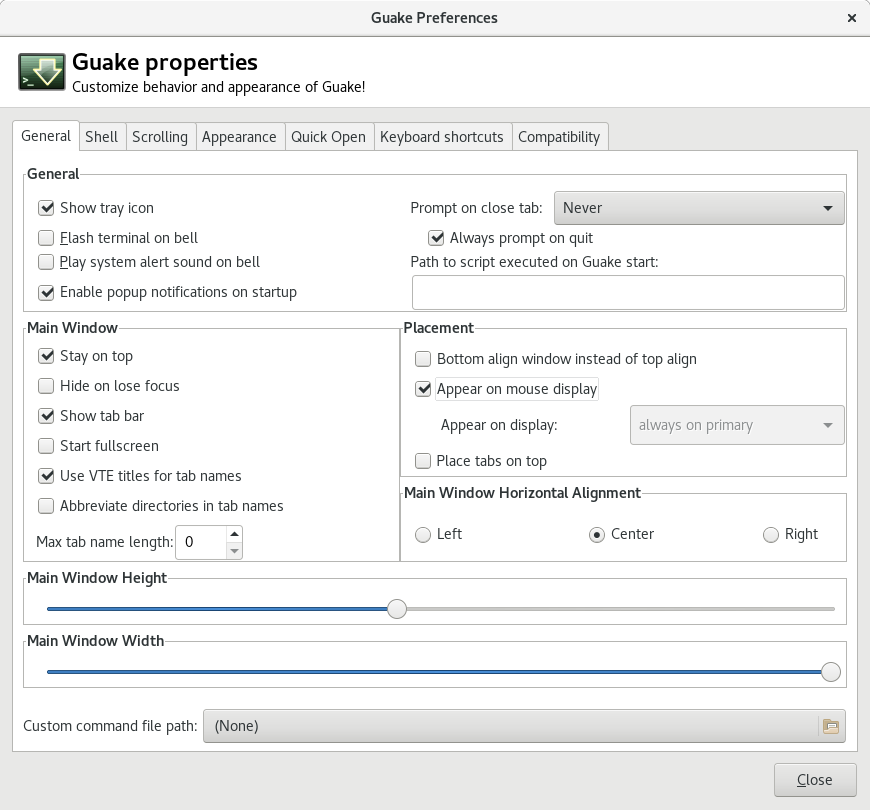Open the 'always on primary' display dropdown

[x=737, y=425]
